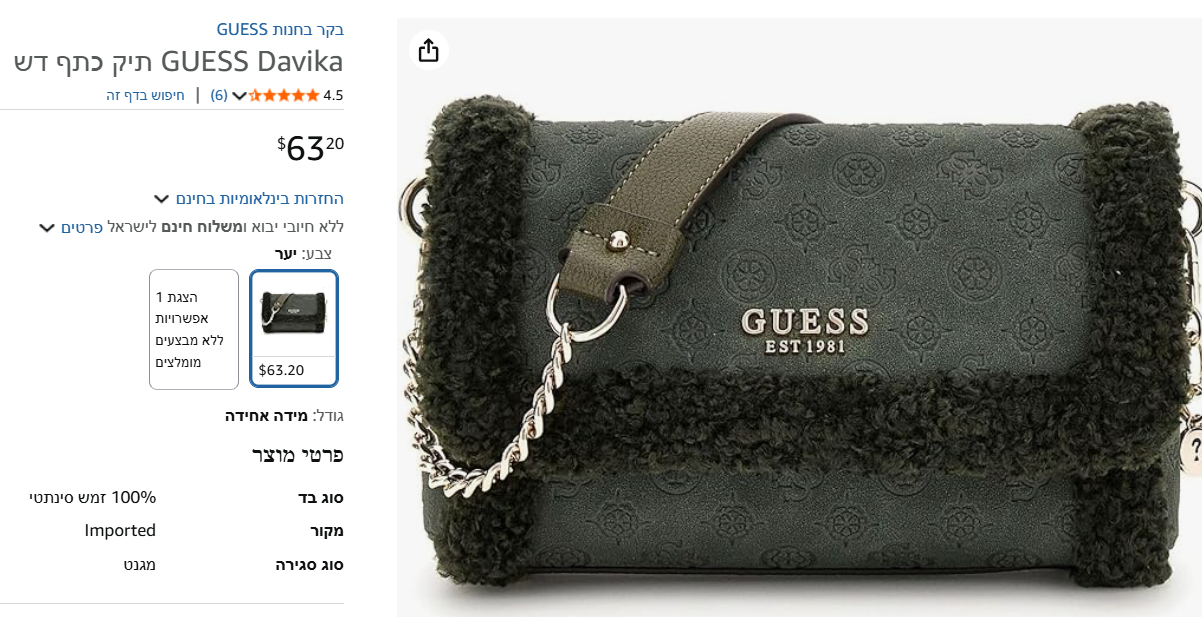This screenshot has height=617, width=1202.
Task: Click the פרטי מוצר section heading
Action: click(x=298, y=455)
